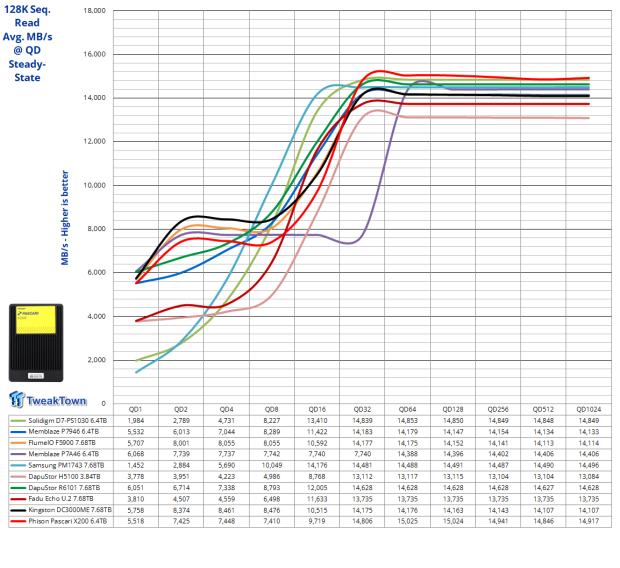
Task: Click the QD128 column header
Action: (453, 409)
